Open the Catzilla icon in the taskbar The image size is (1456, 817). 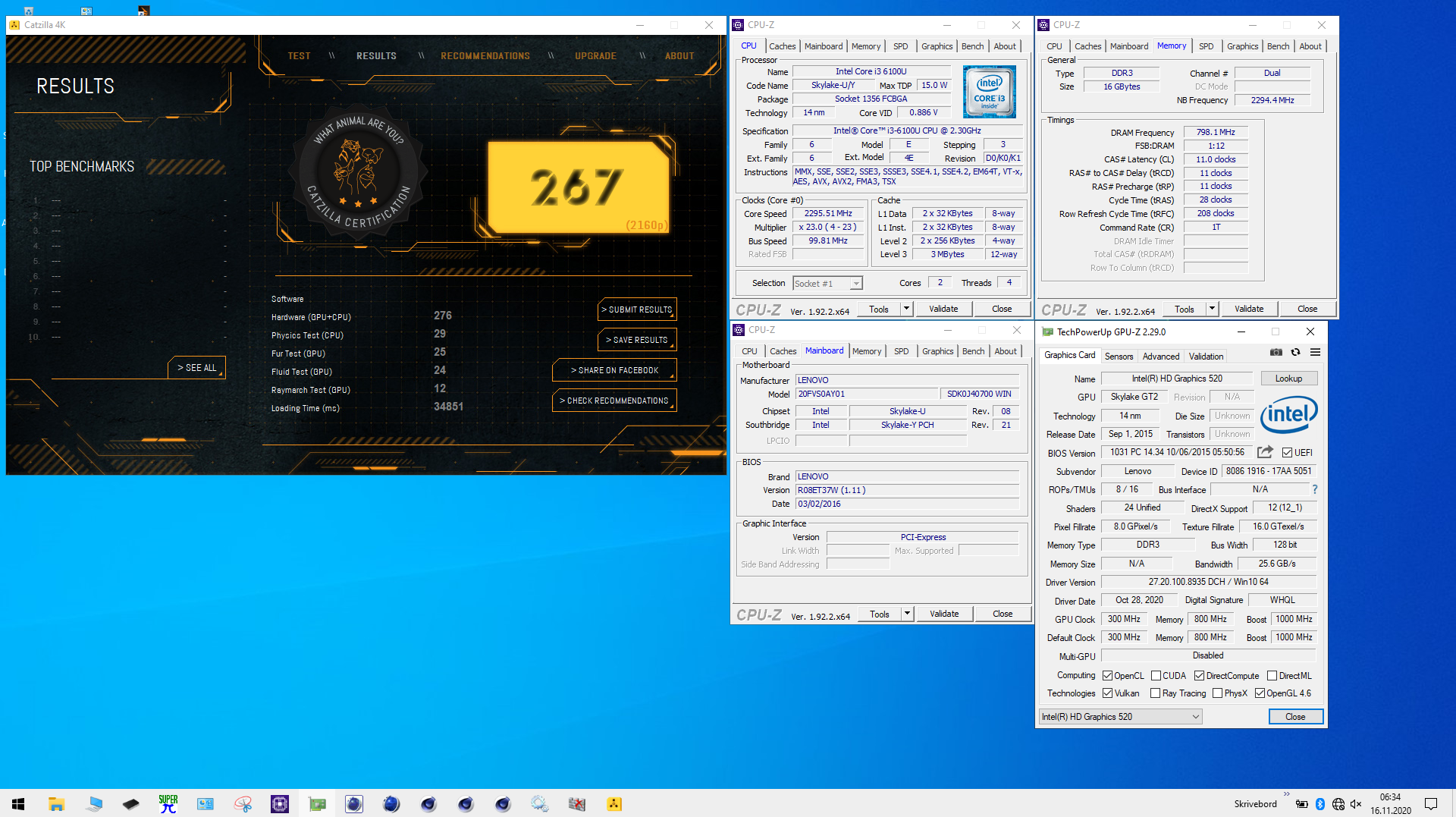click(614, 803)
